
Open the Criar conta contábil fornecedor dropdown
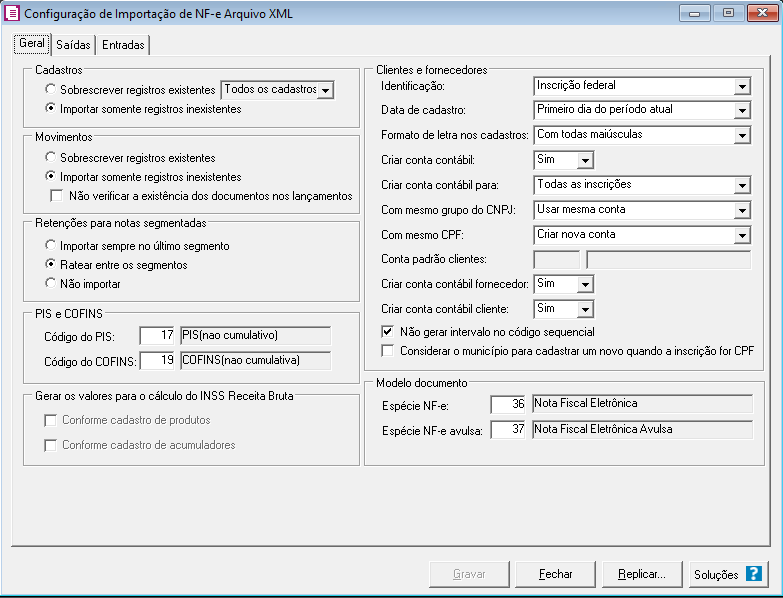point(585,284)
